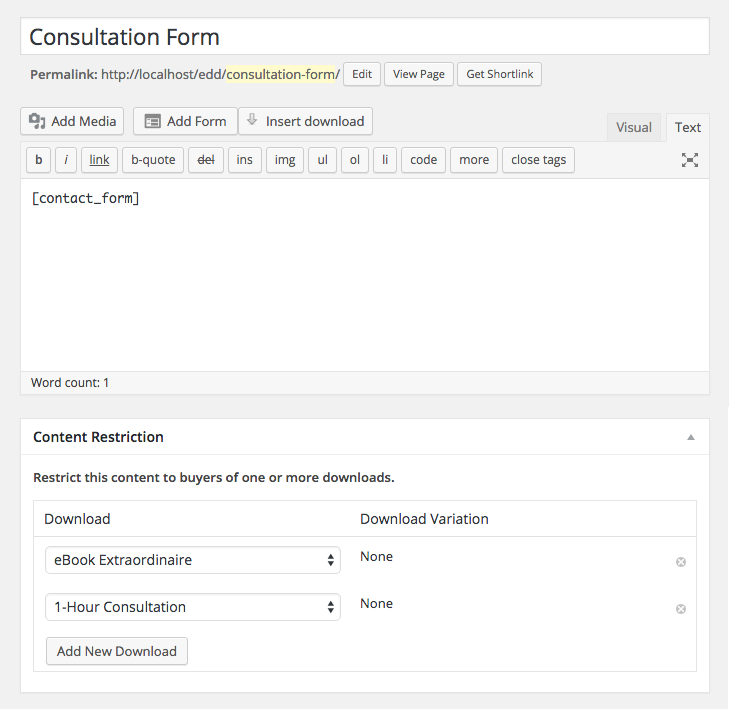Screen dimensions: 729x709
Task: Click the permalink Edit button
Action: click(362, 74)
